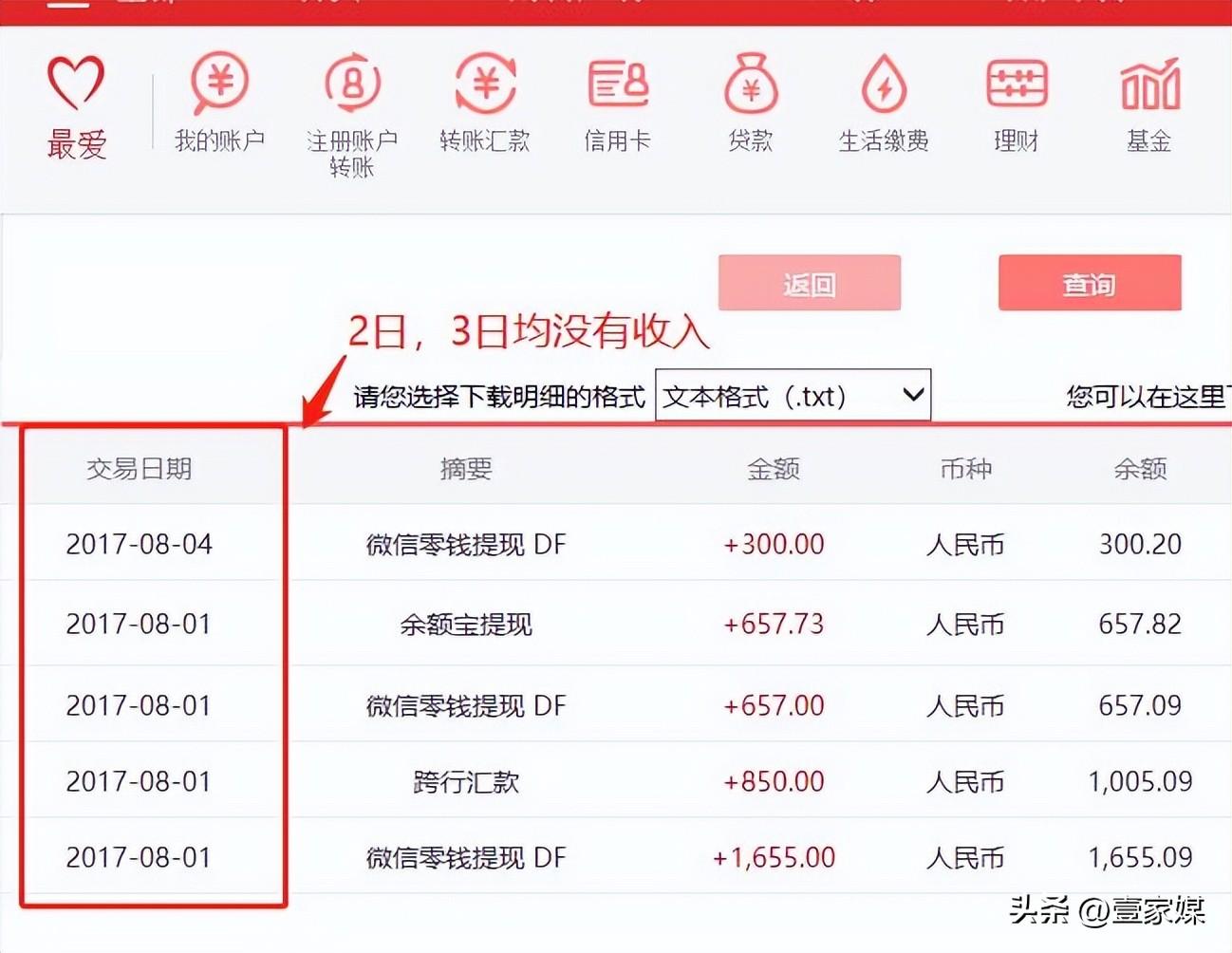The image size is (1232, 953).
Task: Click the 返回 back button
Action: 809,282
